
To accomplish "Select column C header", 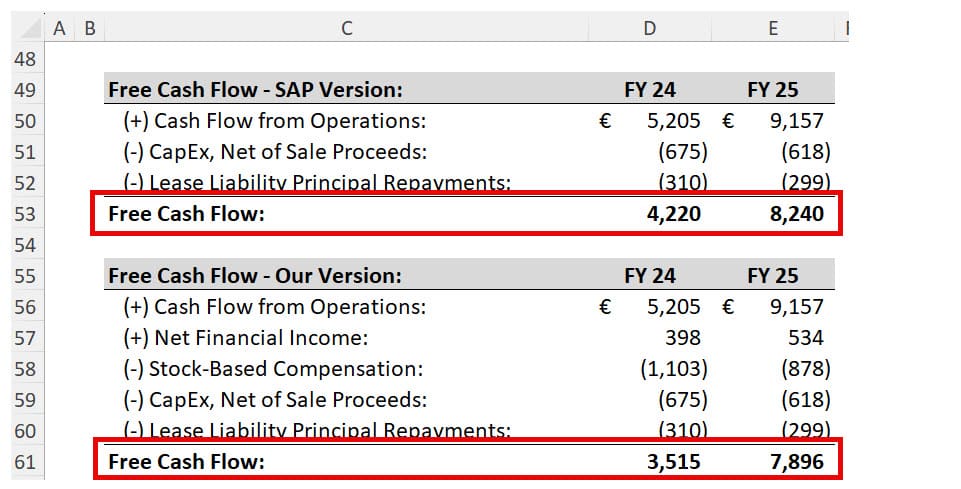I will coord(346,28).
